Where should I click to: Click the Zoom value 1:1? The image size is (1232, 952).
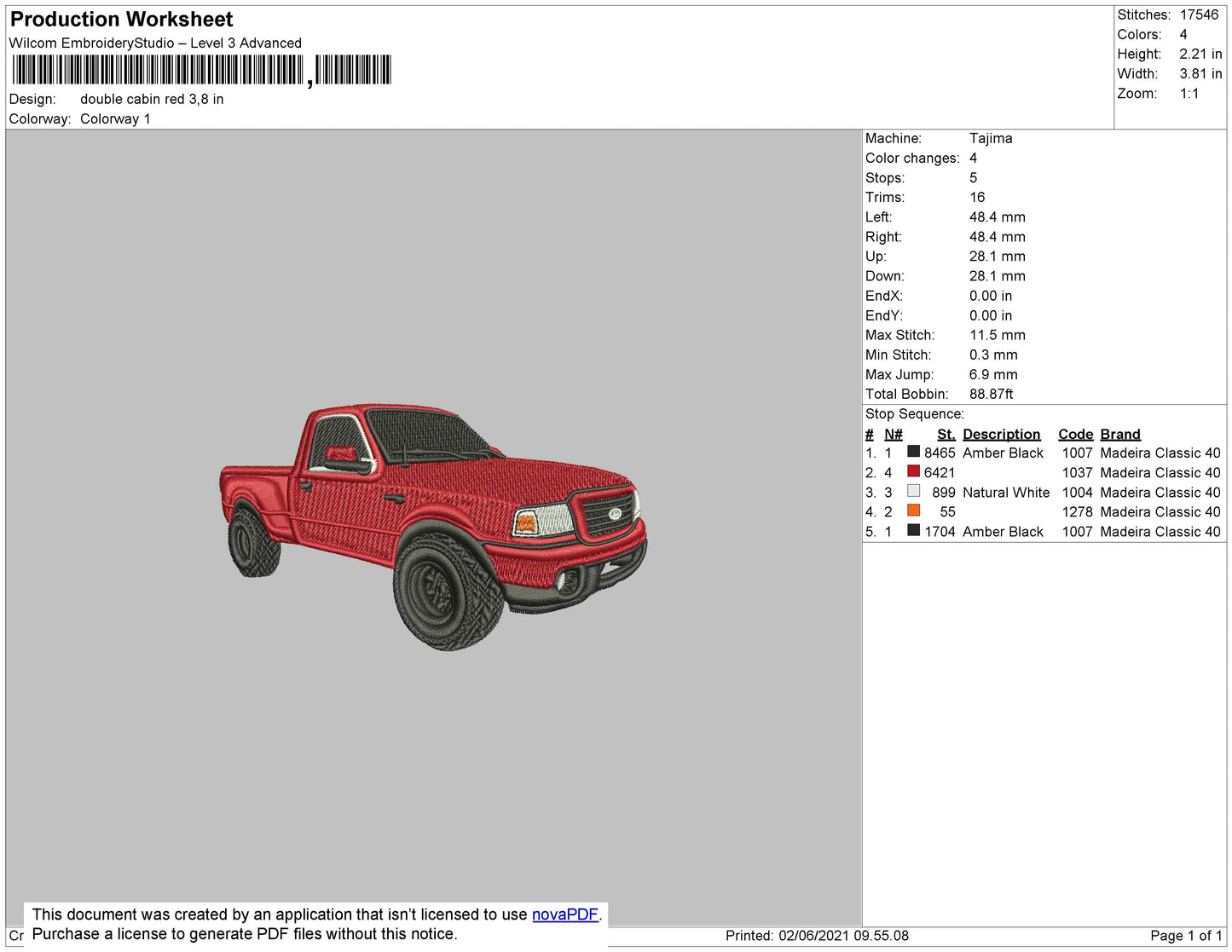1189,94
